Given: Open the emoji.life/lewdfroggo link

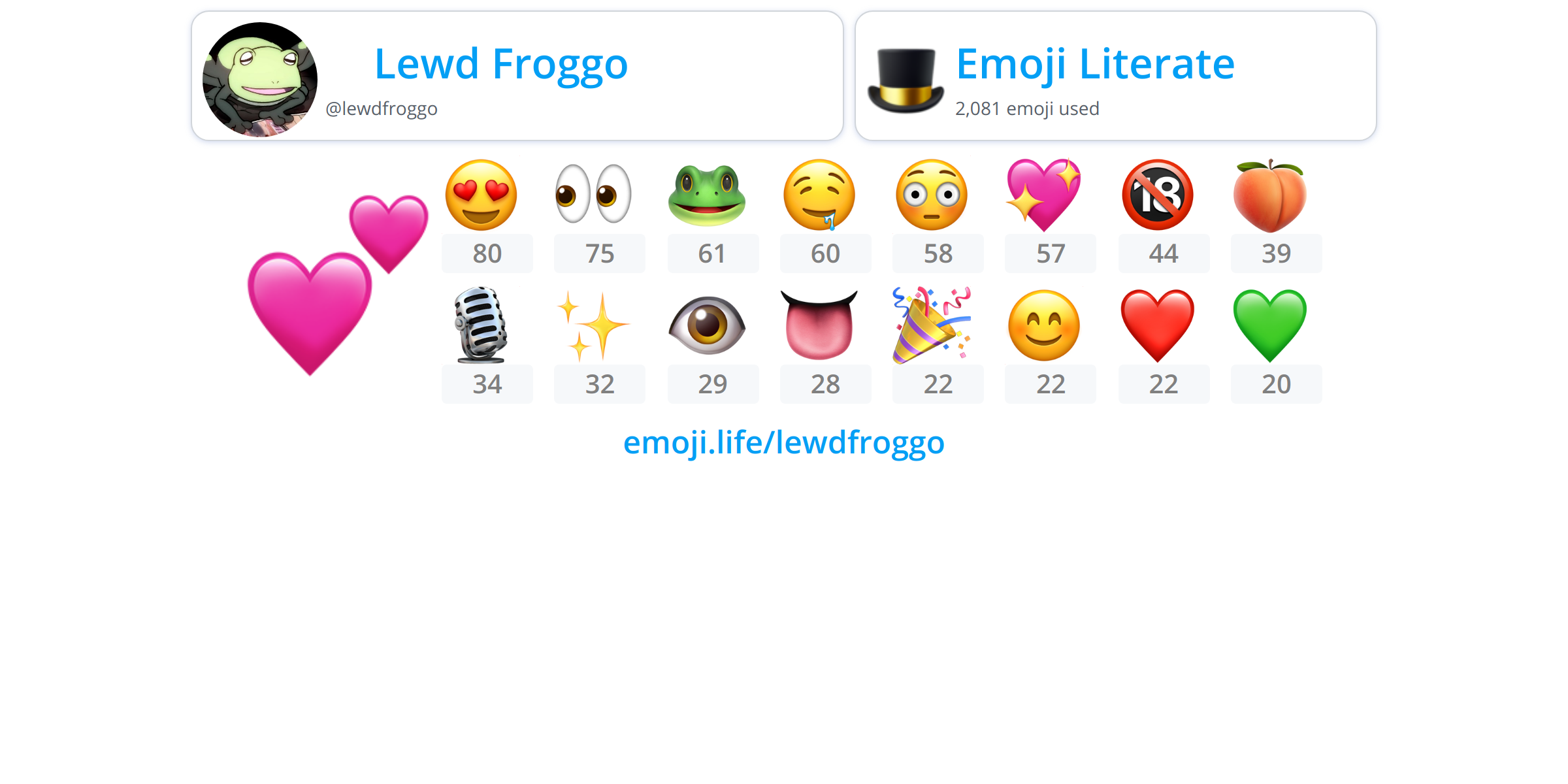Looking at the screenshot, I should tap(784, 443).
